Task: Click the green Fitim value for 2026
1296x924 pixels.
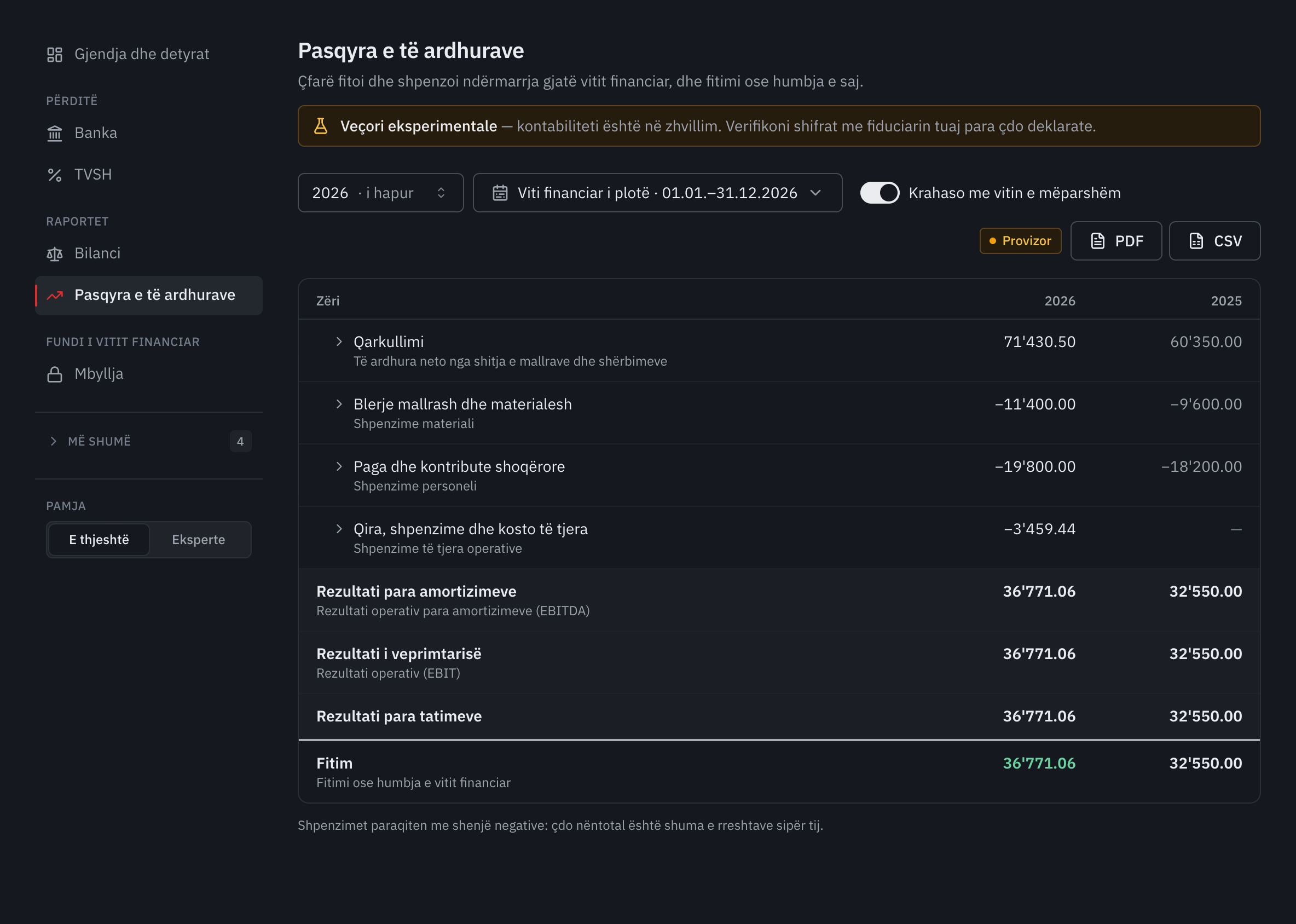Action: [x=1039, y=764]
